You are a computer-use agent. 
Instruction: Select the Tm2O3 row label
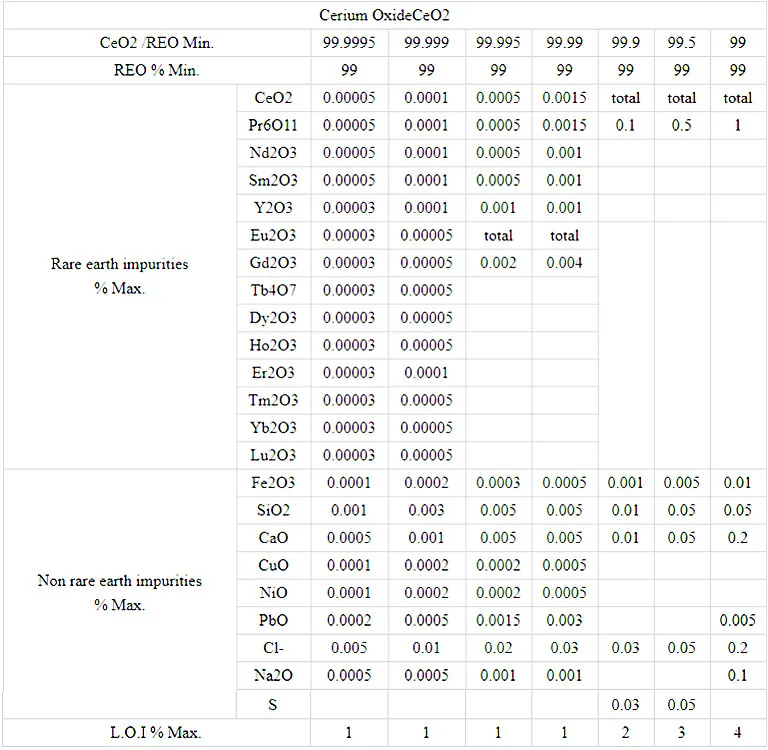(x=273, y=400)
